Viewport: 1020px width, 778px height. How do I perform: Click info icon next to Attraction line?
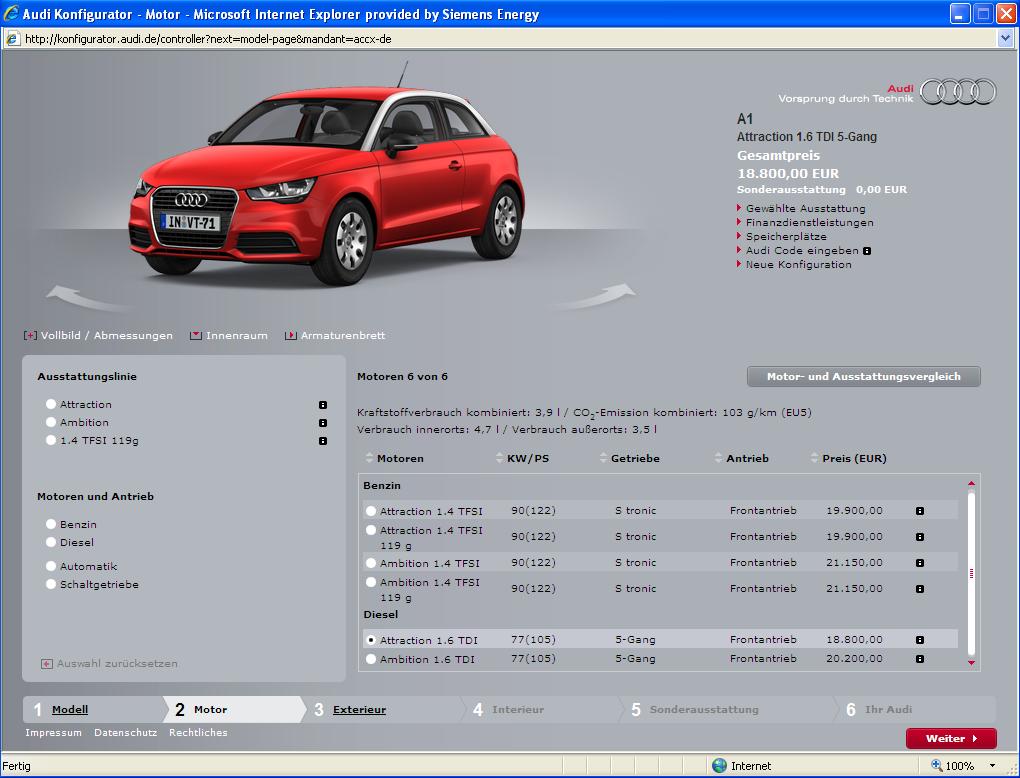pyautogui.click(x=323, y=405)
